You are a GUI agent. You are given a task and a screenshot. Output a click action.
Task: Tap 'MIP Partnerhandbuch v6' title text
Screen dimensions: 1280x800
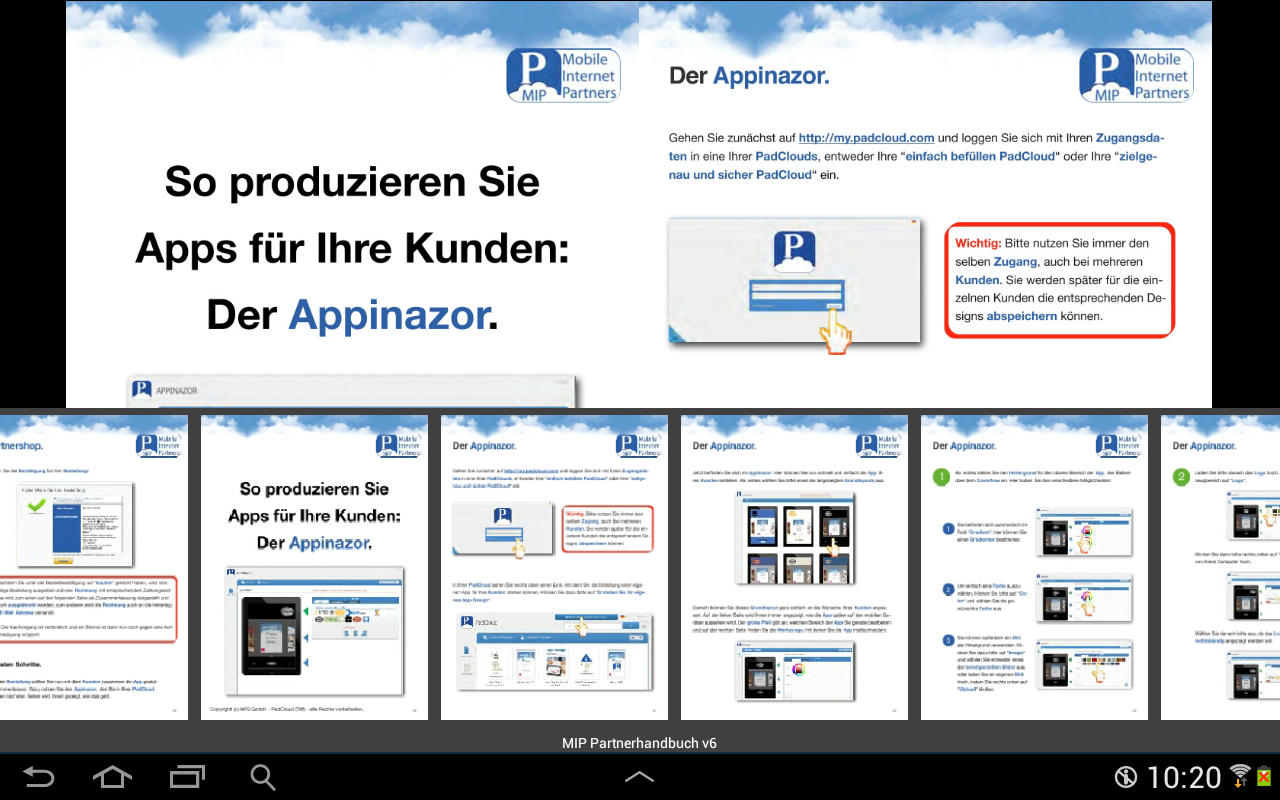[639, 743]
